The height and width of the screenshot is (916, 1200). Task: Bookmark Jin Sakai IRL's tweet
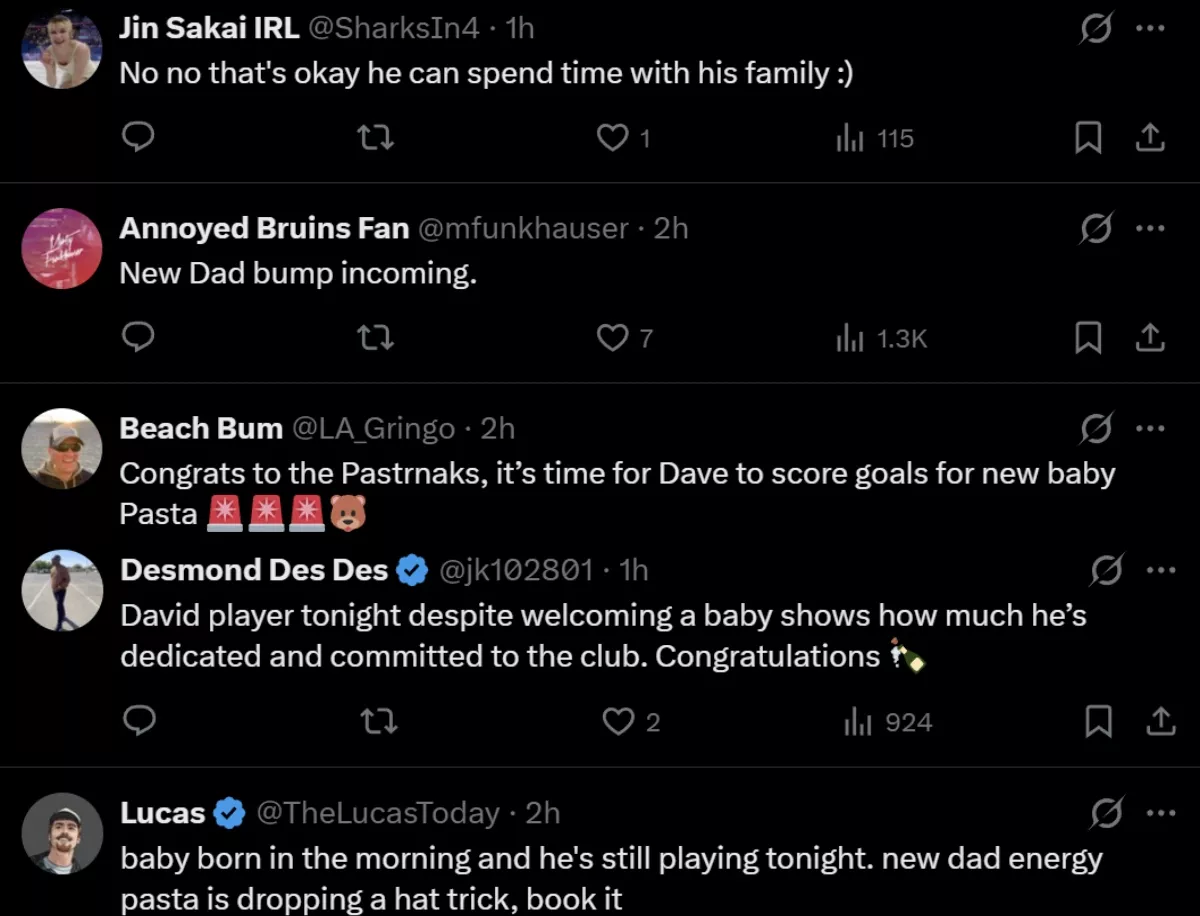tap(1088, 137)
